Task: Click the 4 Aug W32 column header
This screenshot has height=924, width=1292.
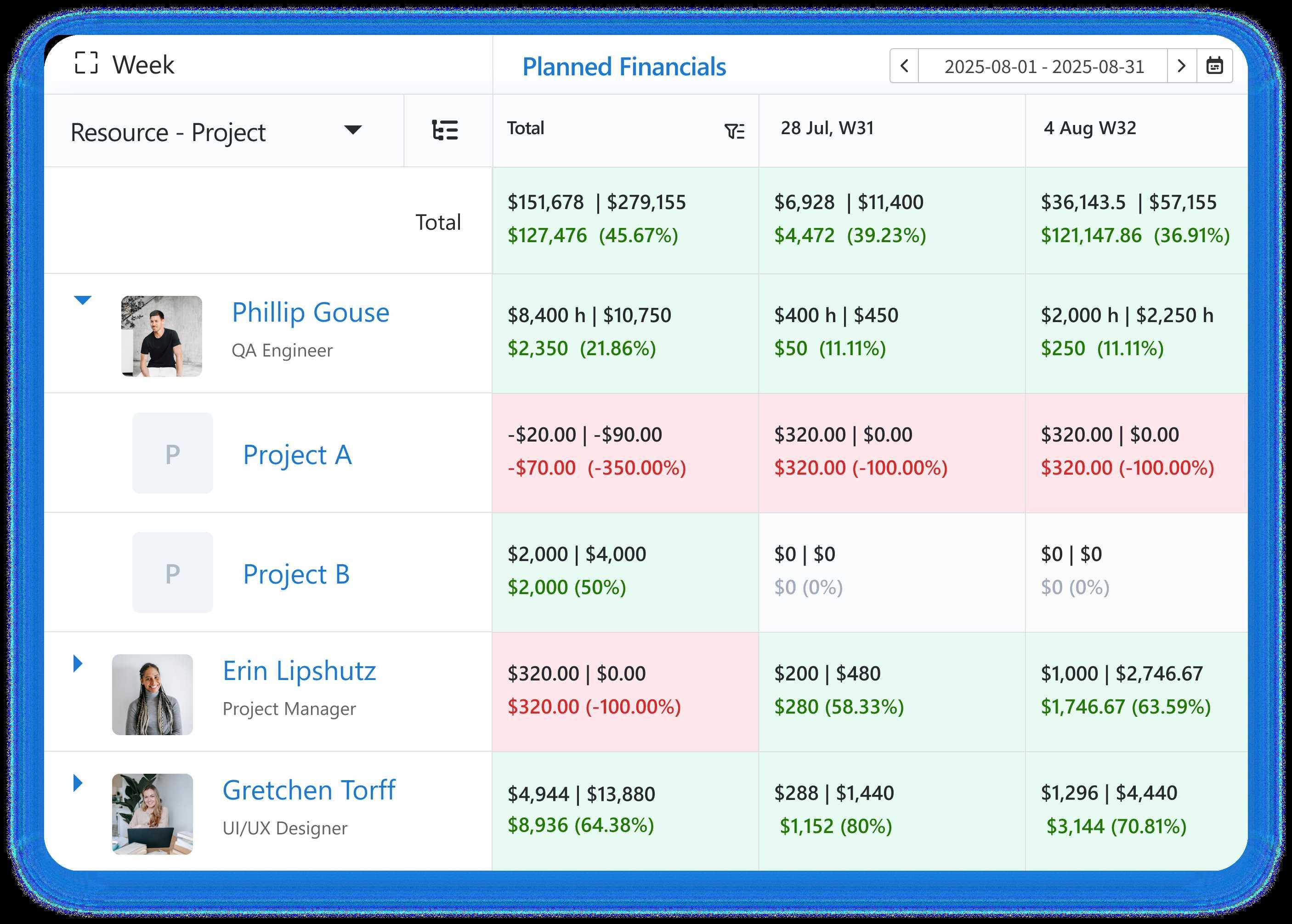Action: pyautogui.click(x=1089, y=128)
